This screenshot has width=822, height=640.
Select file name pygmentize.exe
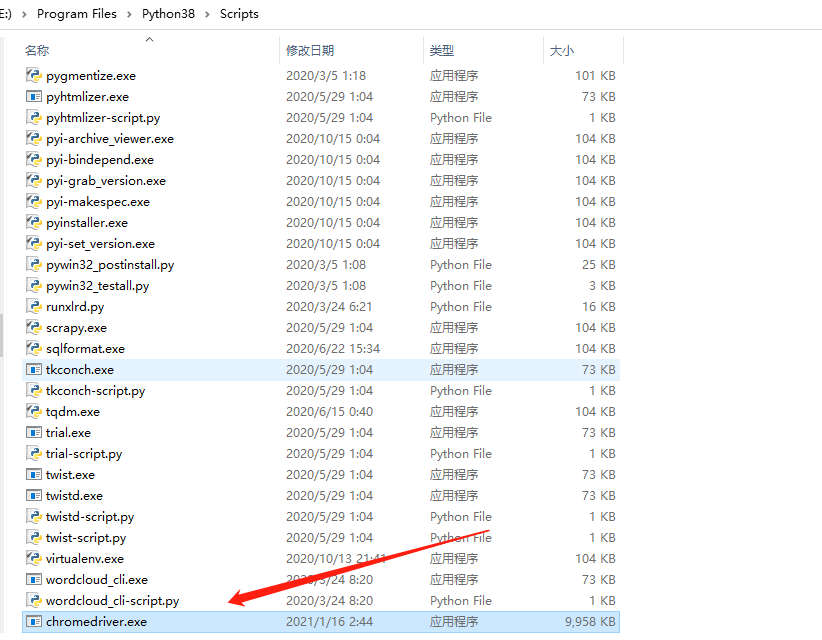91,75
